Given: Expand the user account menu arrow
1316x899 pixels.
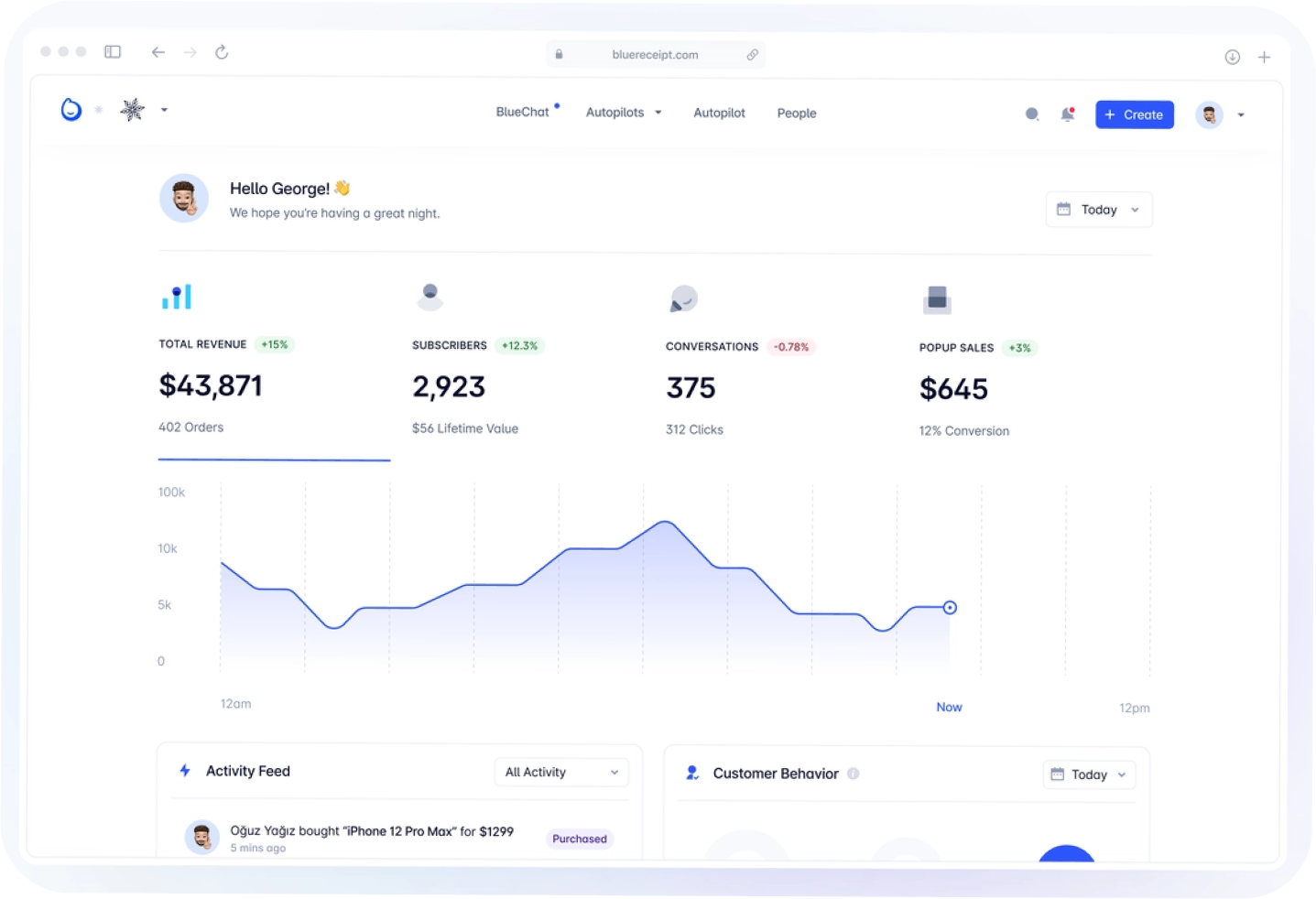Looking at the screenshot, I should (1241, 115).
